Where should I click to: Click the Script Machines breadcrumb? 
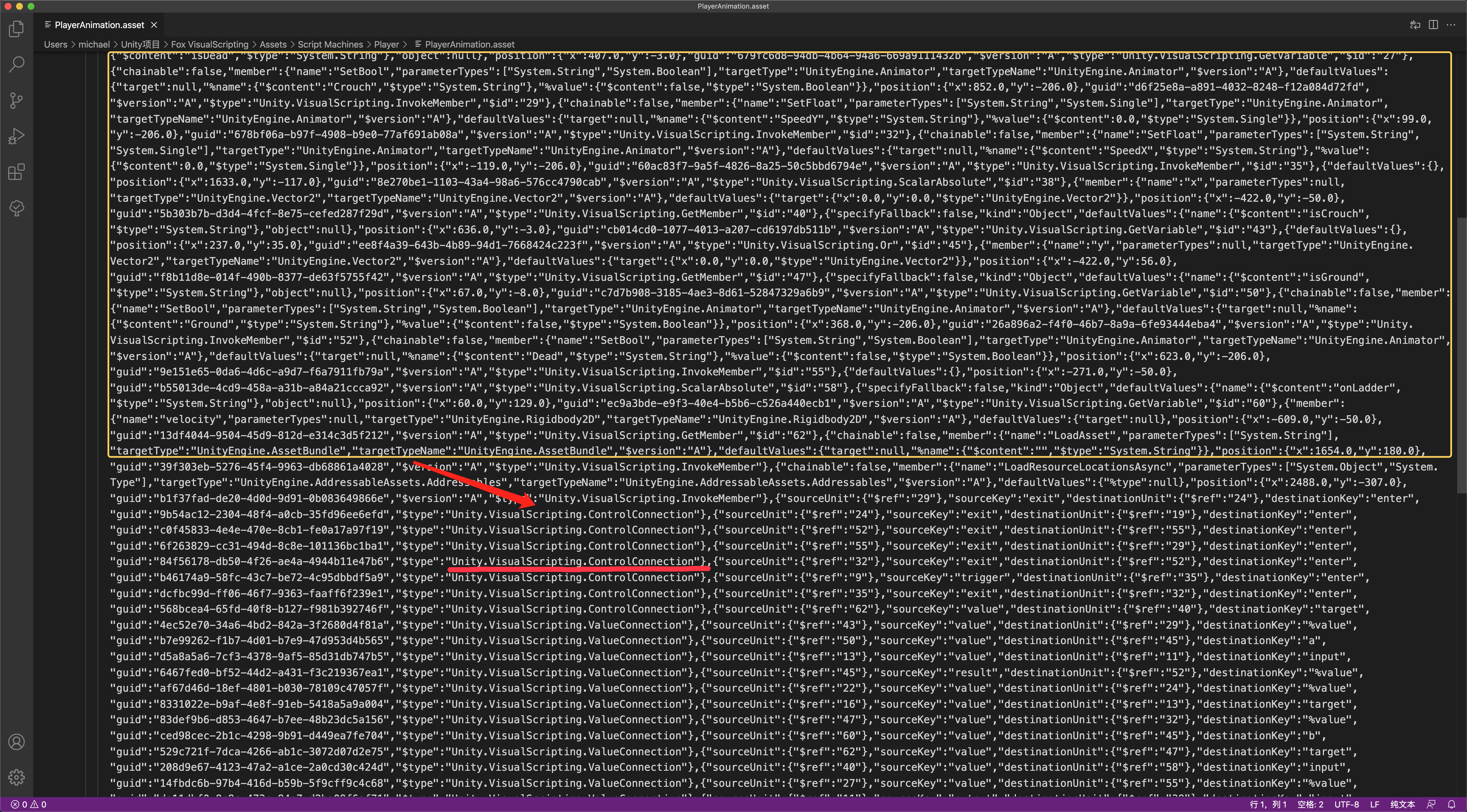tap(330, 44)
